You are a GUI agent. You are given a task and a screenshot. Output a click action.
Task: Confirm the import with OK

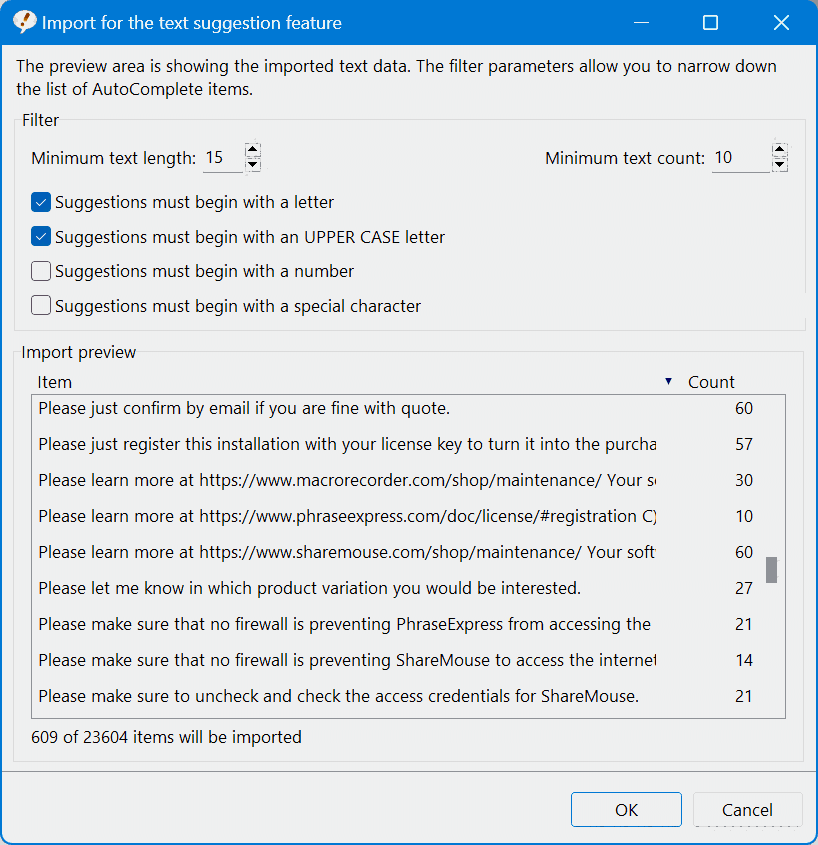tap(626, 809)
